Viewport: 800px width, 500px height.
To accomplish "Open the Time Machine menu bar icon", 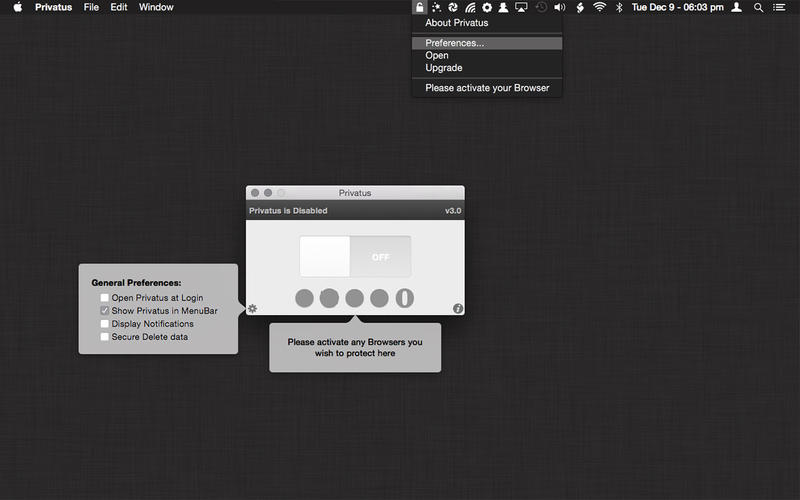I will pos(541,7).
